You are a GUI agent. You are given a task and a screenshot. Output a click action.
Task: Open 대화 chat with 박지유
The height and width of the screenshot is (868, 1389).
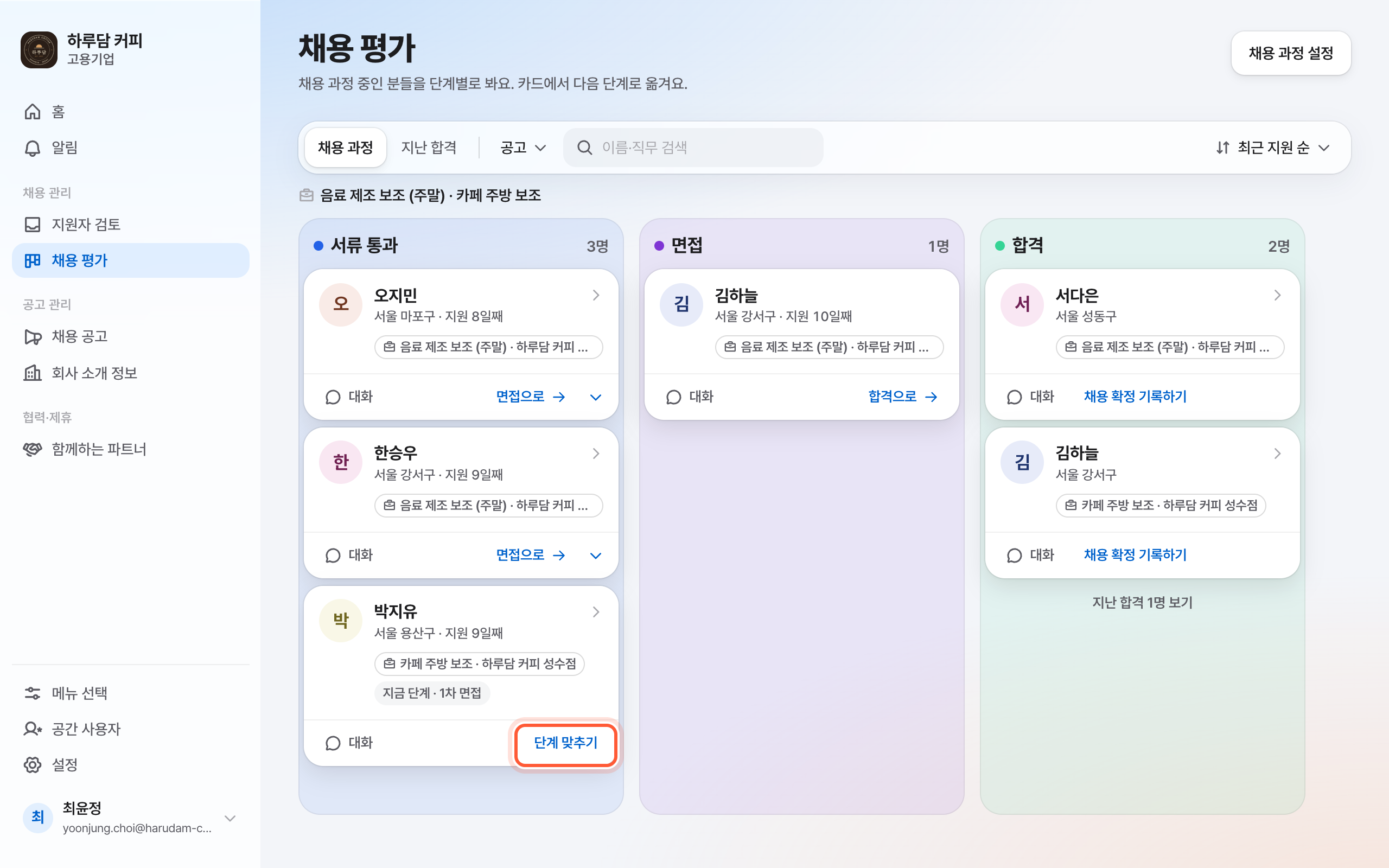pos(349,743)
